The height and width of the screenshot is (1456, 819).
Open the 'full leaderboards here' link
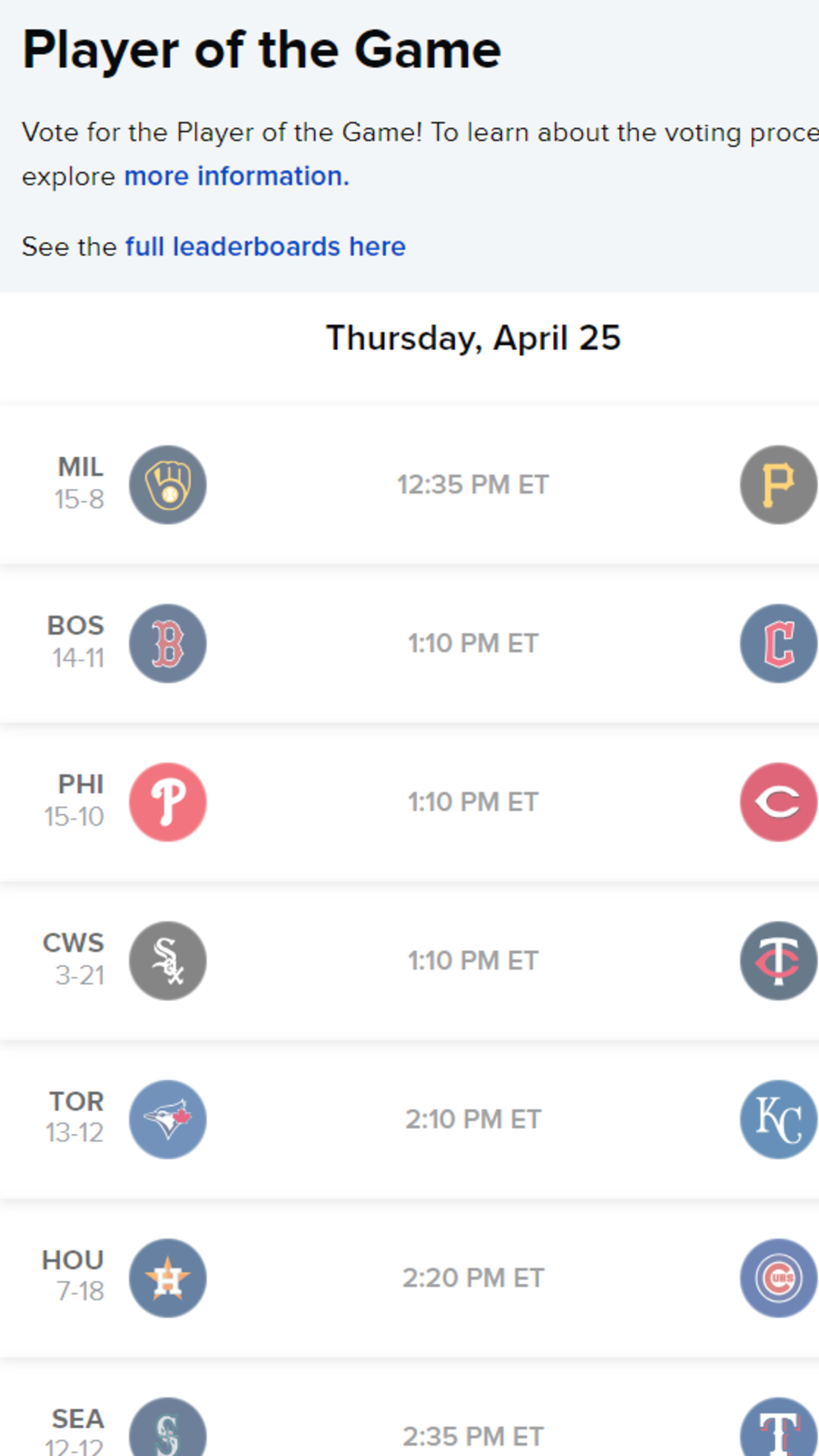click(266, 247)
